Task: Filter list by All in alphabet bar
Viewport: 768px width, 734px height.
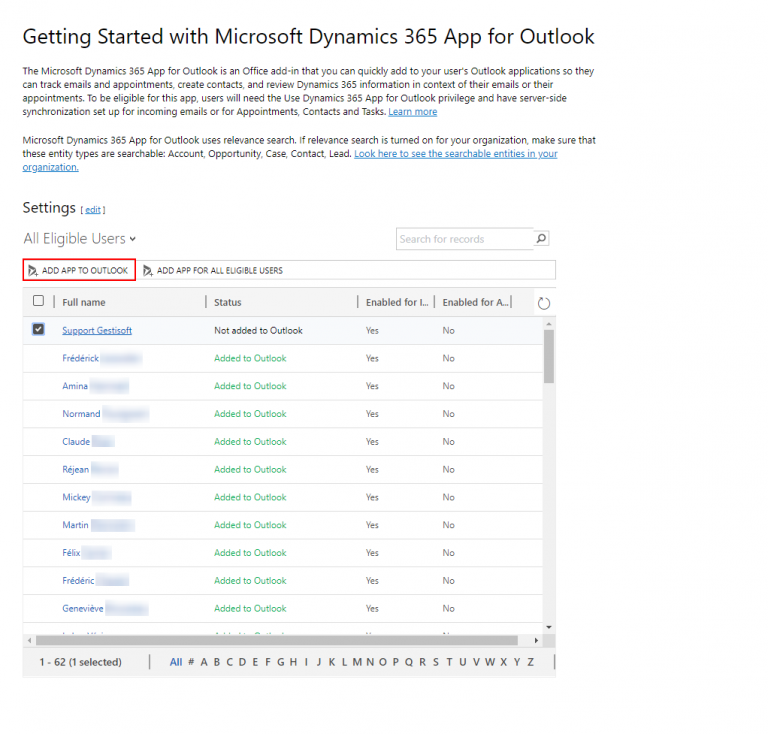Action: click(x=176, y=662)
